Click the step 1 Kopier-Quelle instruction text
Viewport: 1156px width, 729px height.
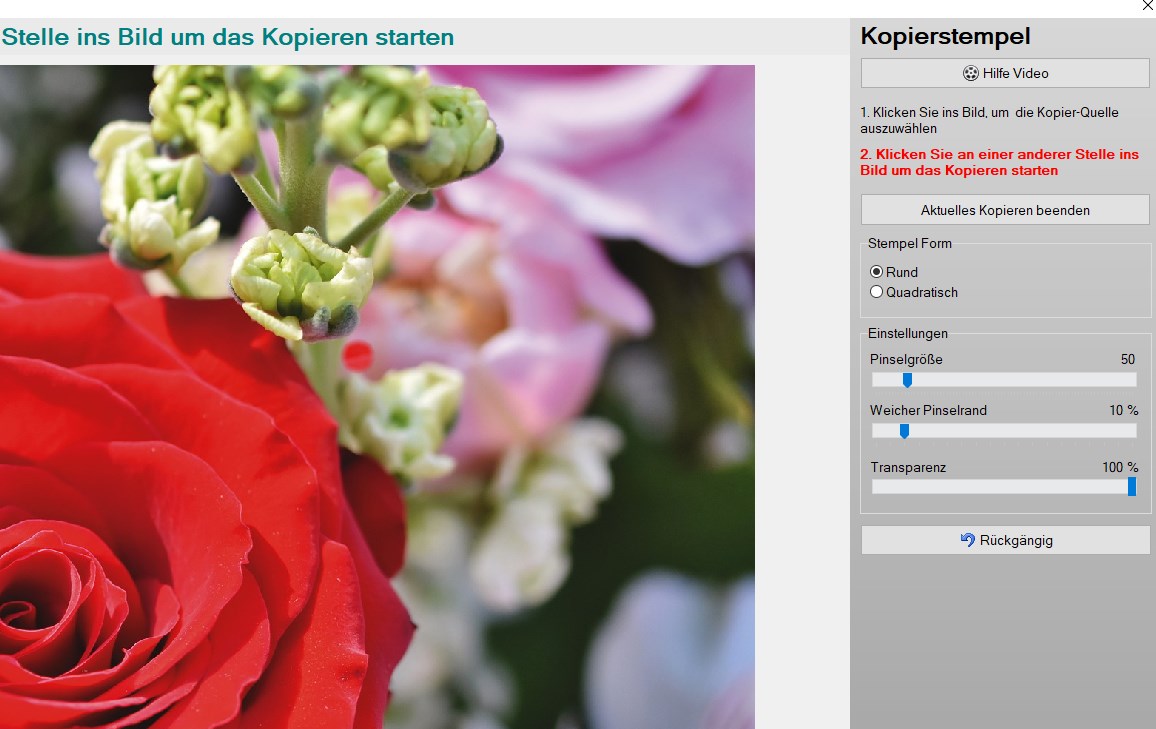coord(989,120)
